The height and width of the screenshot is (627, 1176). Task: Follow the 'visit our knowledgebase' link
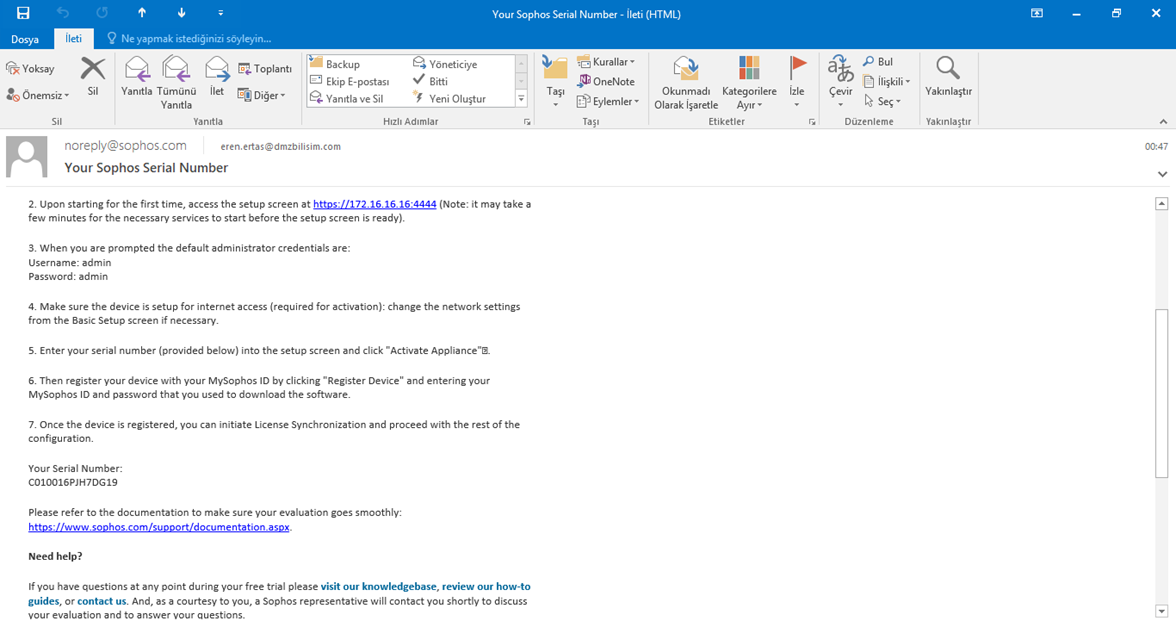(x=378, y=586)
